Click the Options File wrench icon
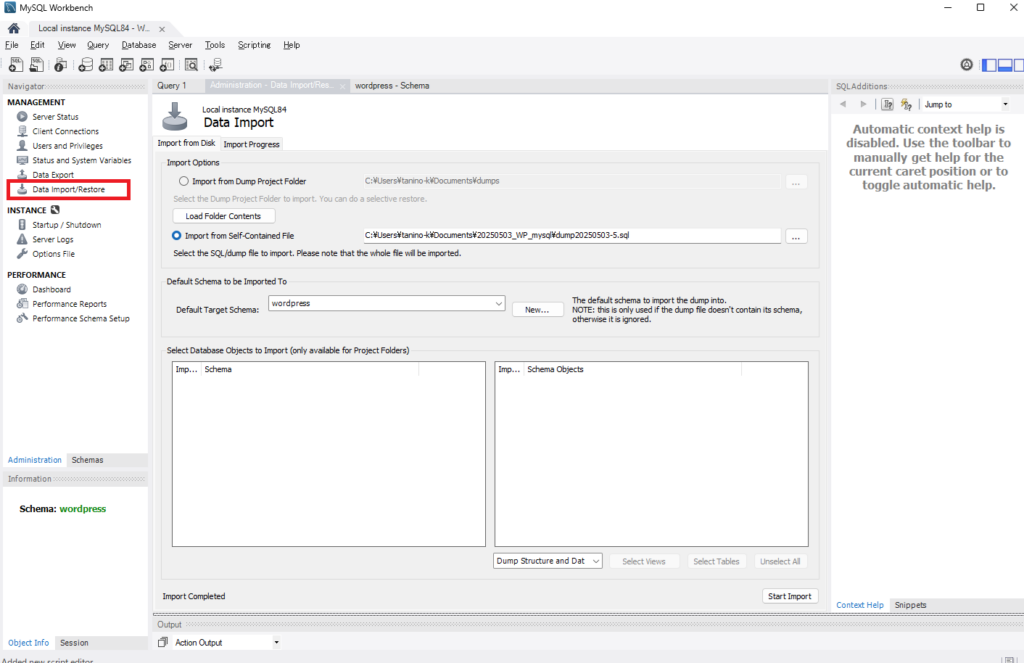The height and width of the screenshot is (663, 1024). pyautogui.click(x=22, y=253)
